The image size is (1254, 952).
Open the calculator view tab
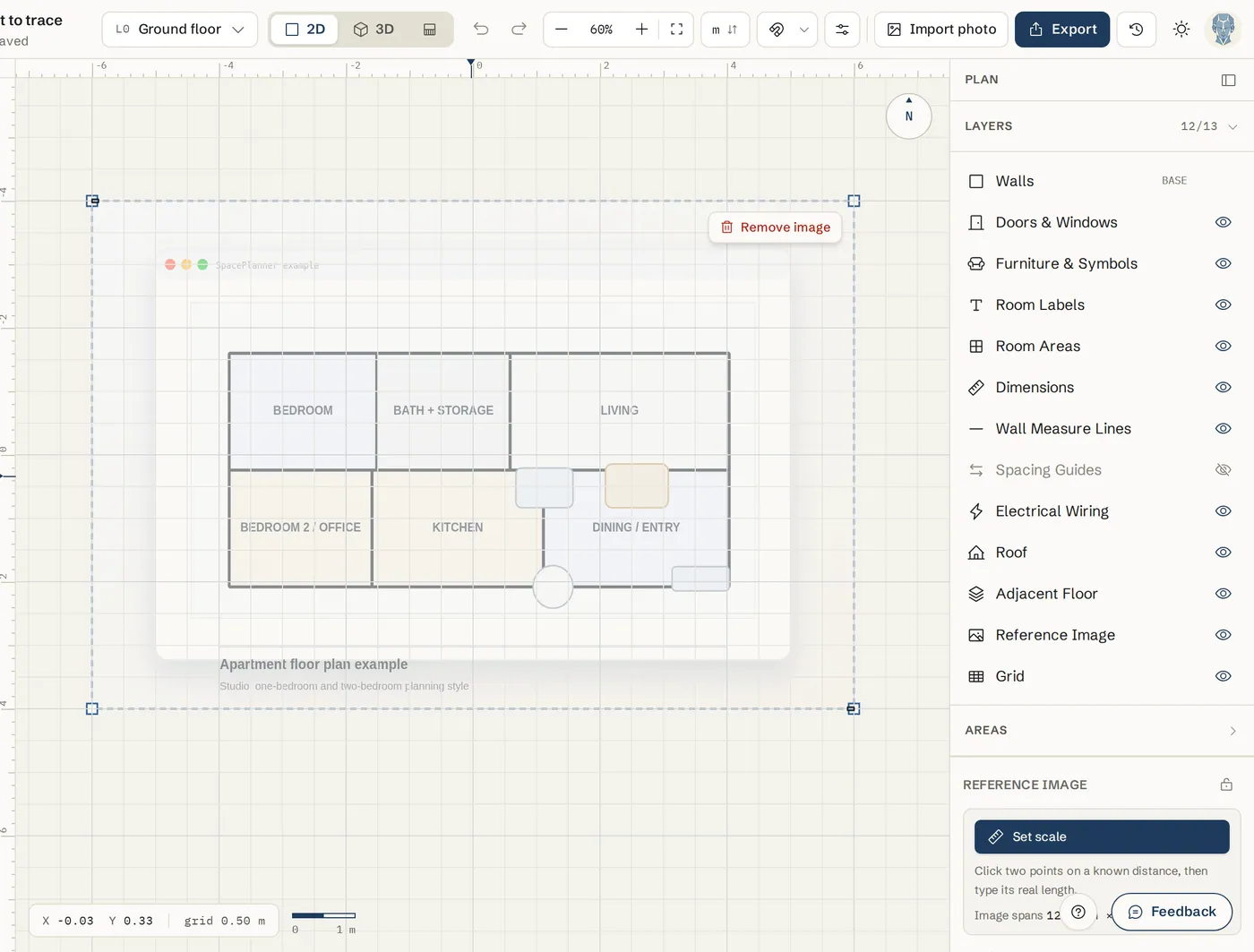click(x=430, y=30)
